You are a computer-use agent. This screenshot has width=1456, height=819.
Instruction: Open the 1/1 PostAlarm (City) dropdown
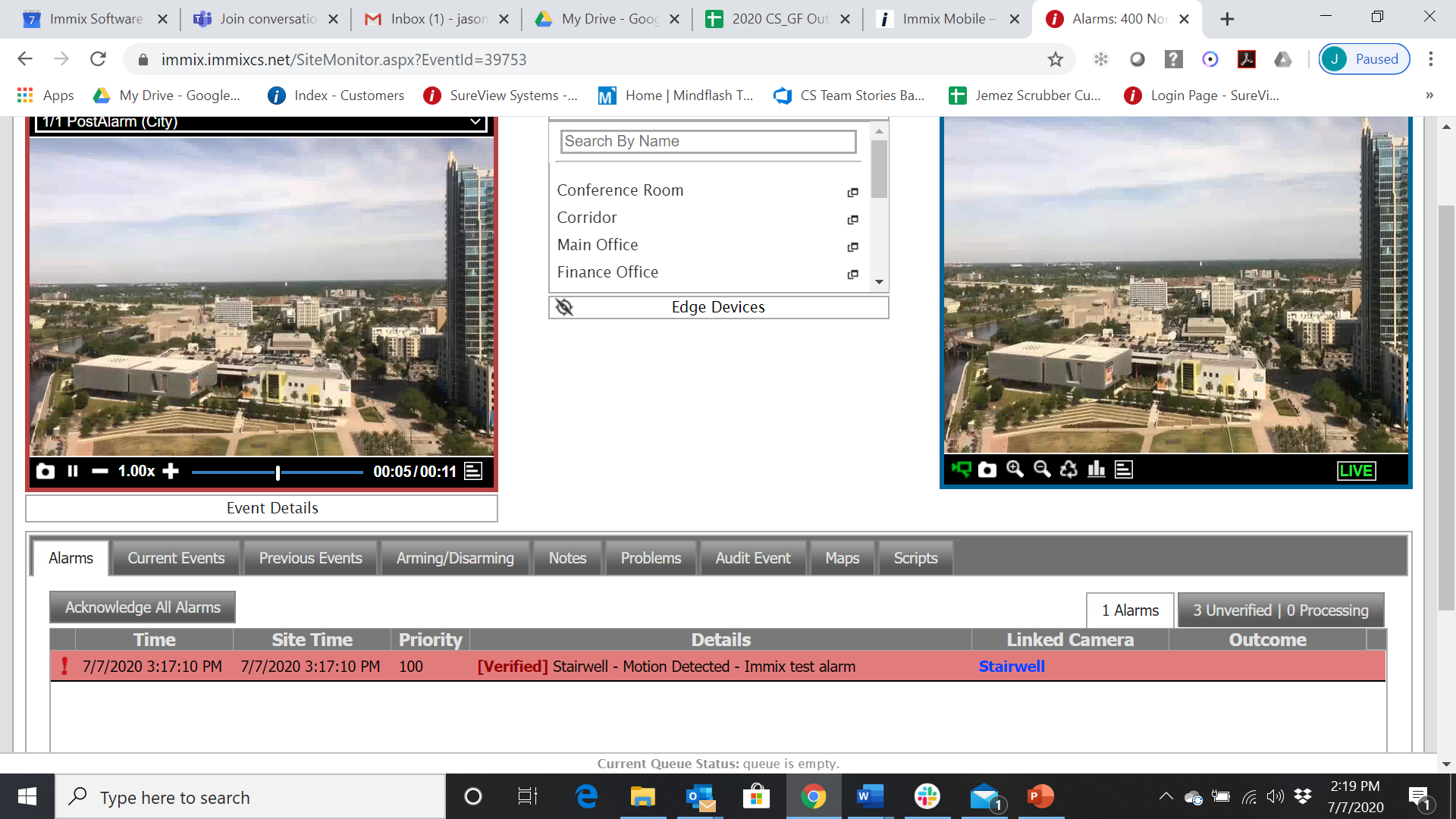coord(475,121)
